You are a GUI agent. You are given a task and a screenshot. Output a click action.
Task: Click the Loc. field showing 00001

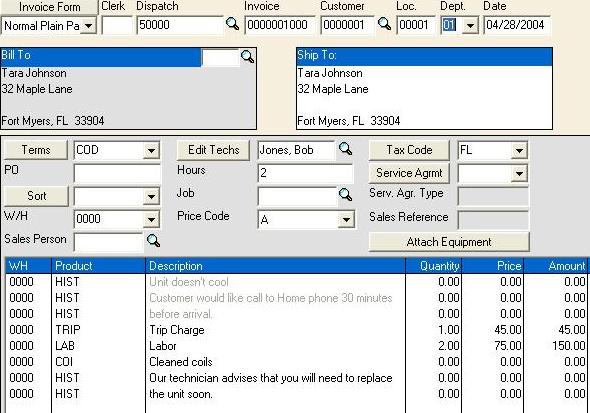[x=415, y=25]
